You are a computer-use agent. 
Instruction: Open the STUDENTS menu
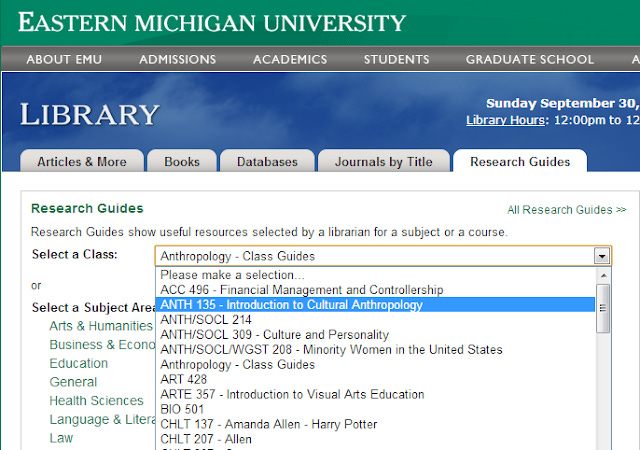click(x=396, y=60)
